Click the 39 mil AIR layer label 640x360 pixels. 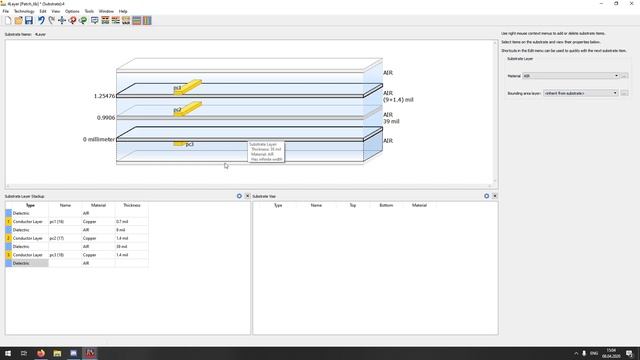(x=391, y=118)
